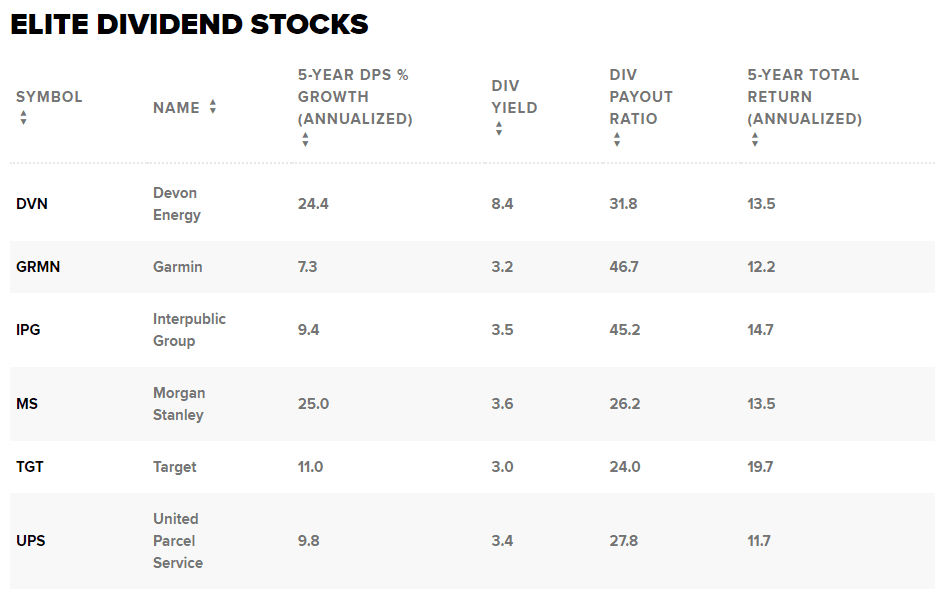Sort by 5-Year DPS % Growth arrows
This screenshot has width=937, height=591.
(x=305, y=140)
